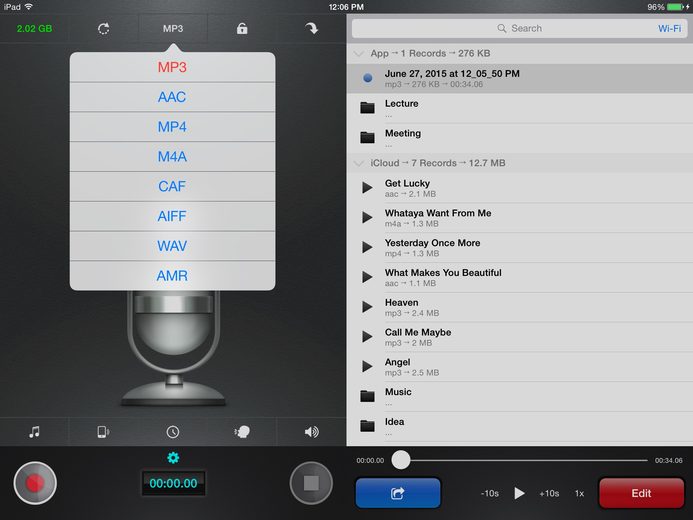
Task: Click the red Edit button
Action: [x=641, y=493]
